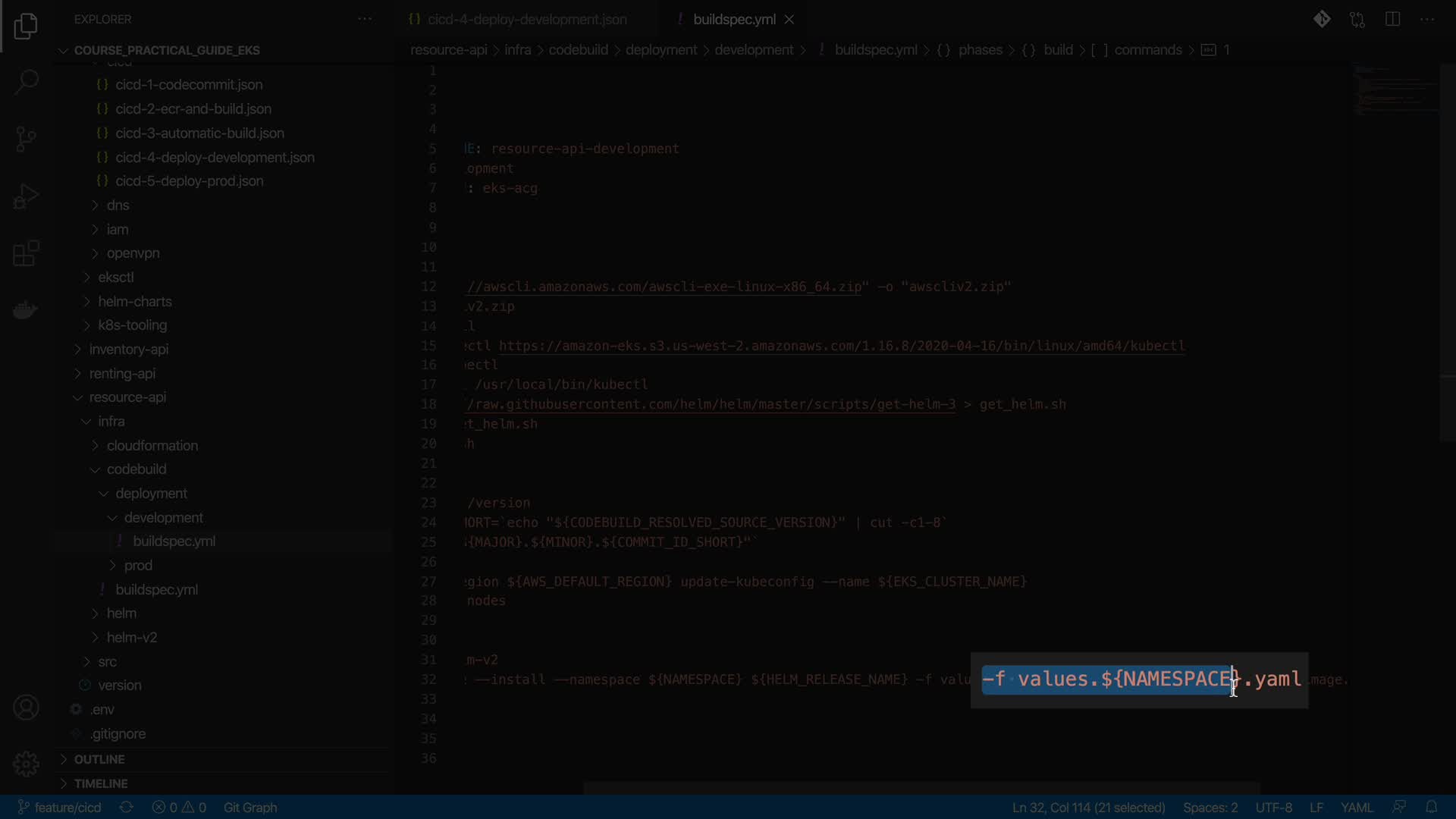Expand the OUTLINE section
This screenshot has height=819, width=1456.
[99, 759]
